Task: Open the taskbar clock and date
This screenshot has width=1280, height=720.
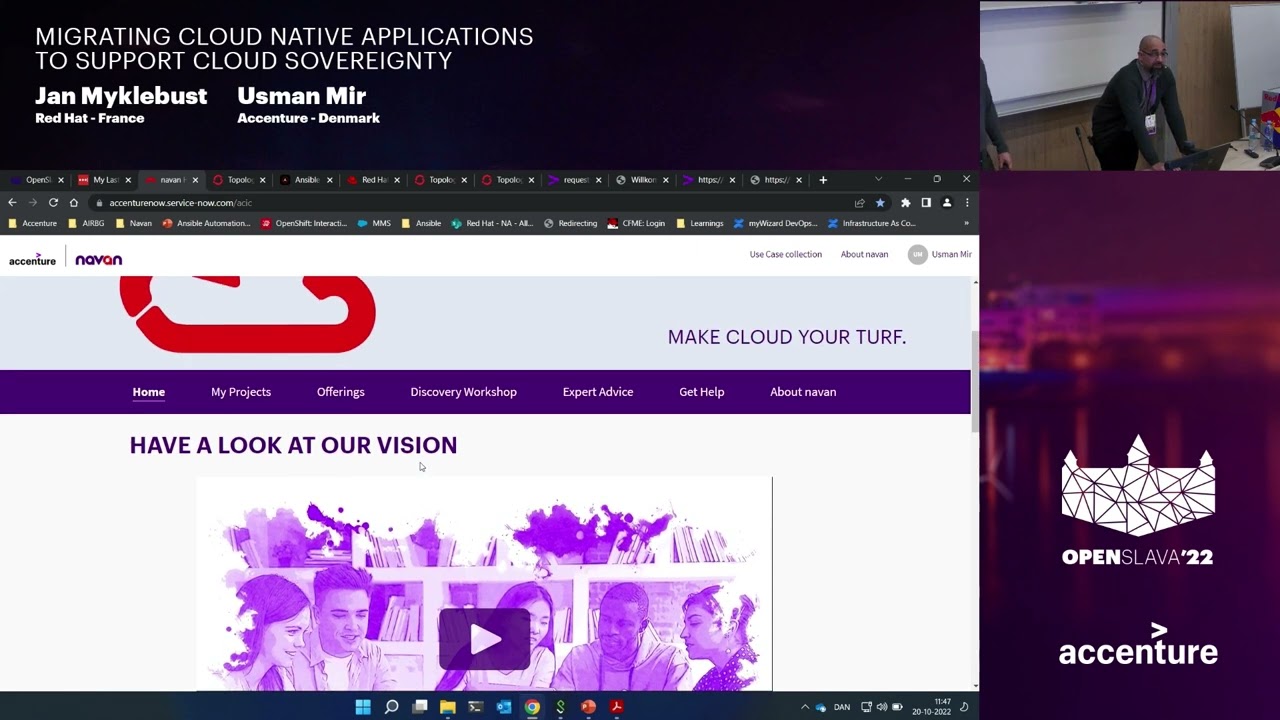Action: [x=933, y=707]
